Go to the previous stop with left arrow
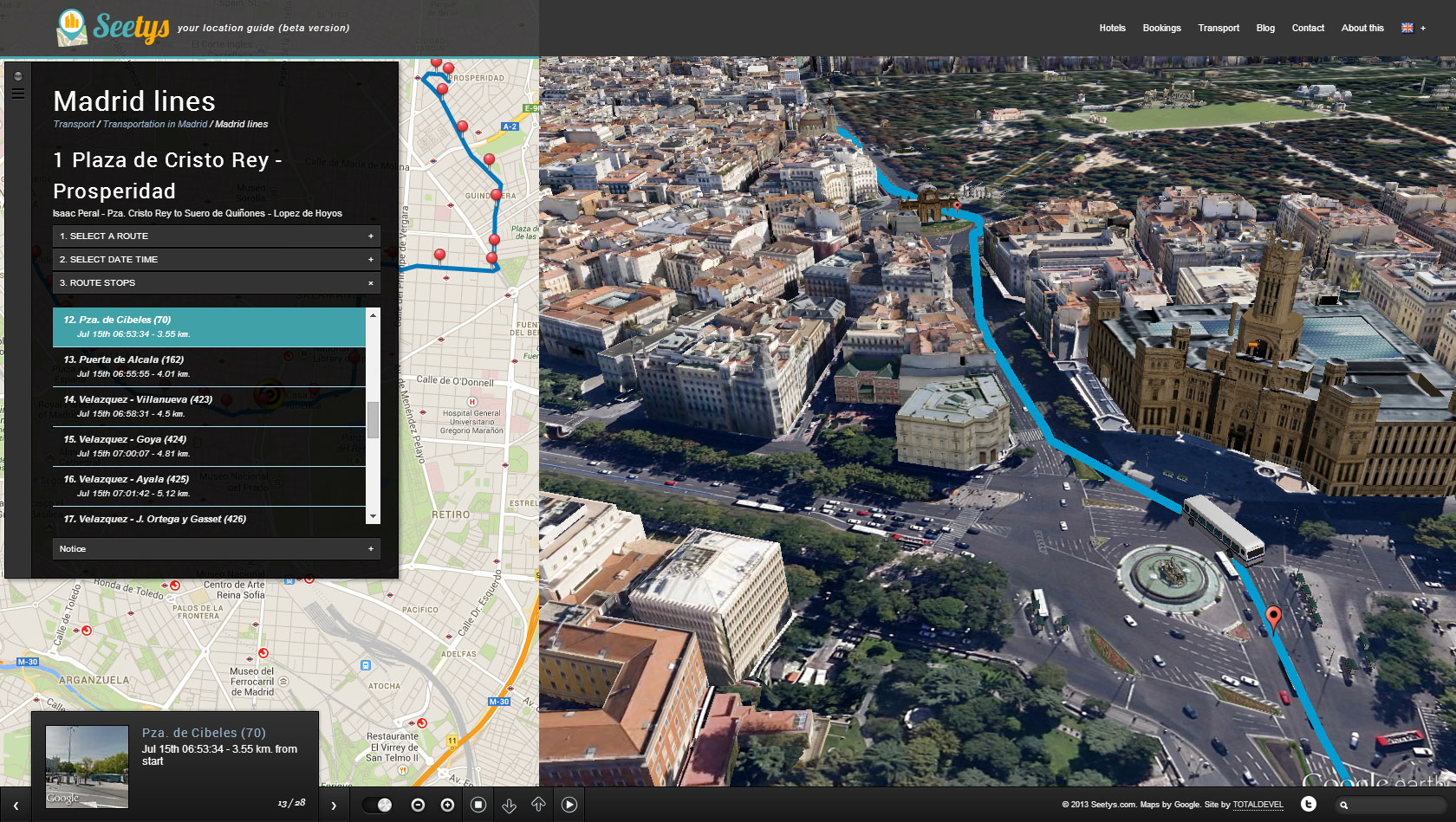Image resolution: width=1456 pixels, height=822 pixels. pos(16,806)
